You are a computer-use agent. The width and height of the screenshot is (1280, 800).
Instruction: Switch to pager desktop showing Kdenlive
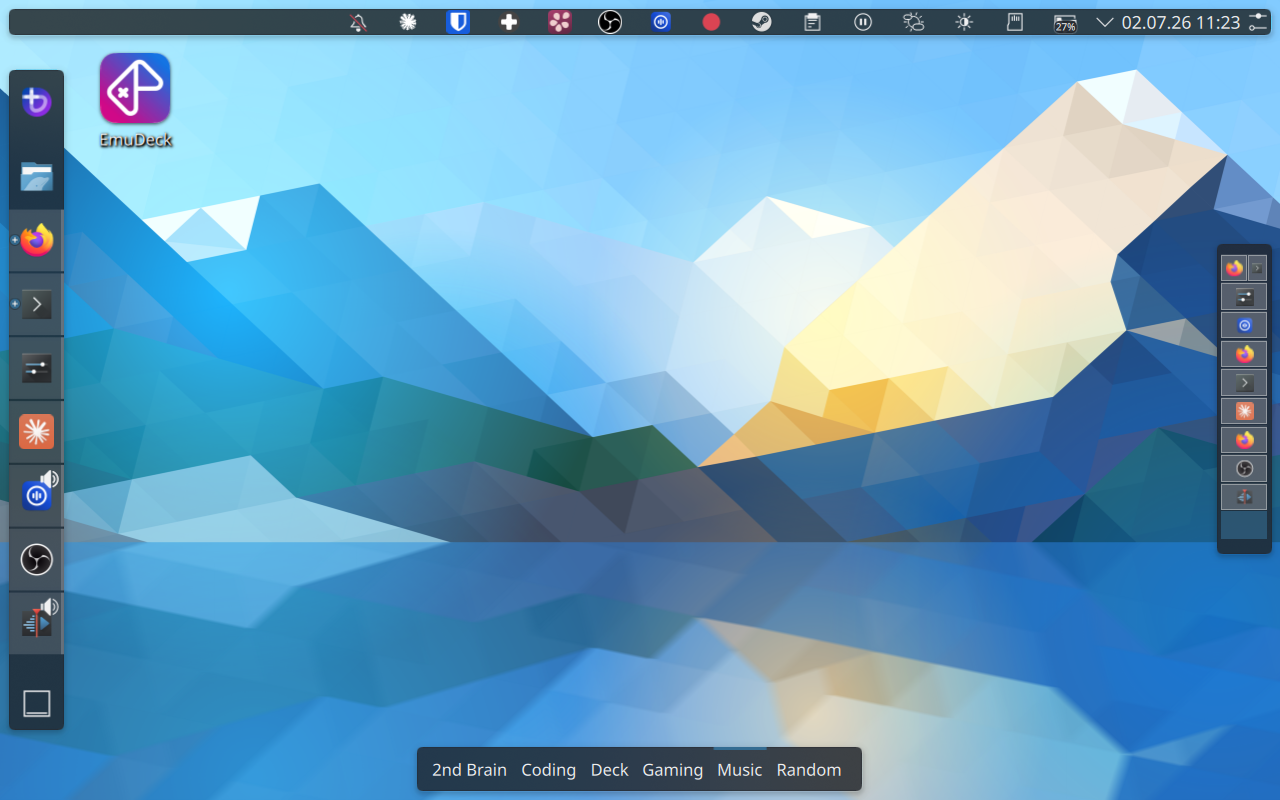[1244, 497]
